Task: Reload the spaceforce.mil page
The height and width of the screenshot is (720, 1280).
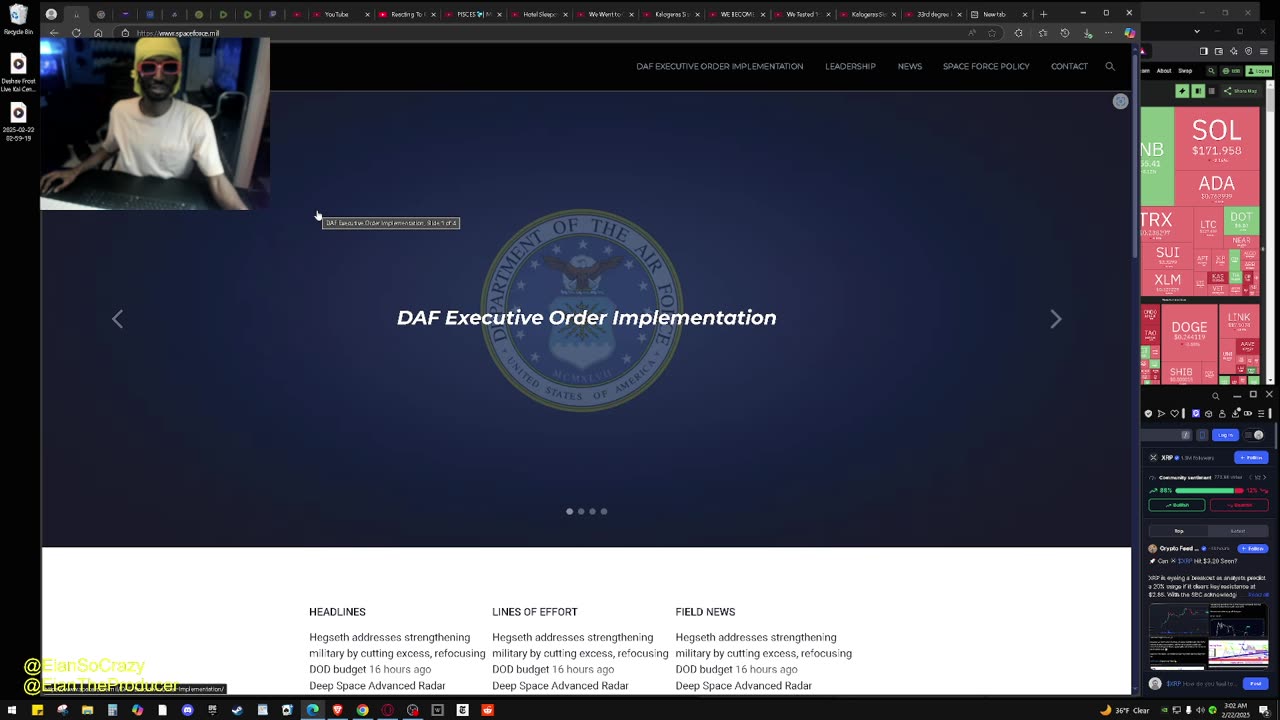Action: point(76,33)
